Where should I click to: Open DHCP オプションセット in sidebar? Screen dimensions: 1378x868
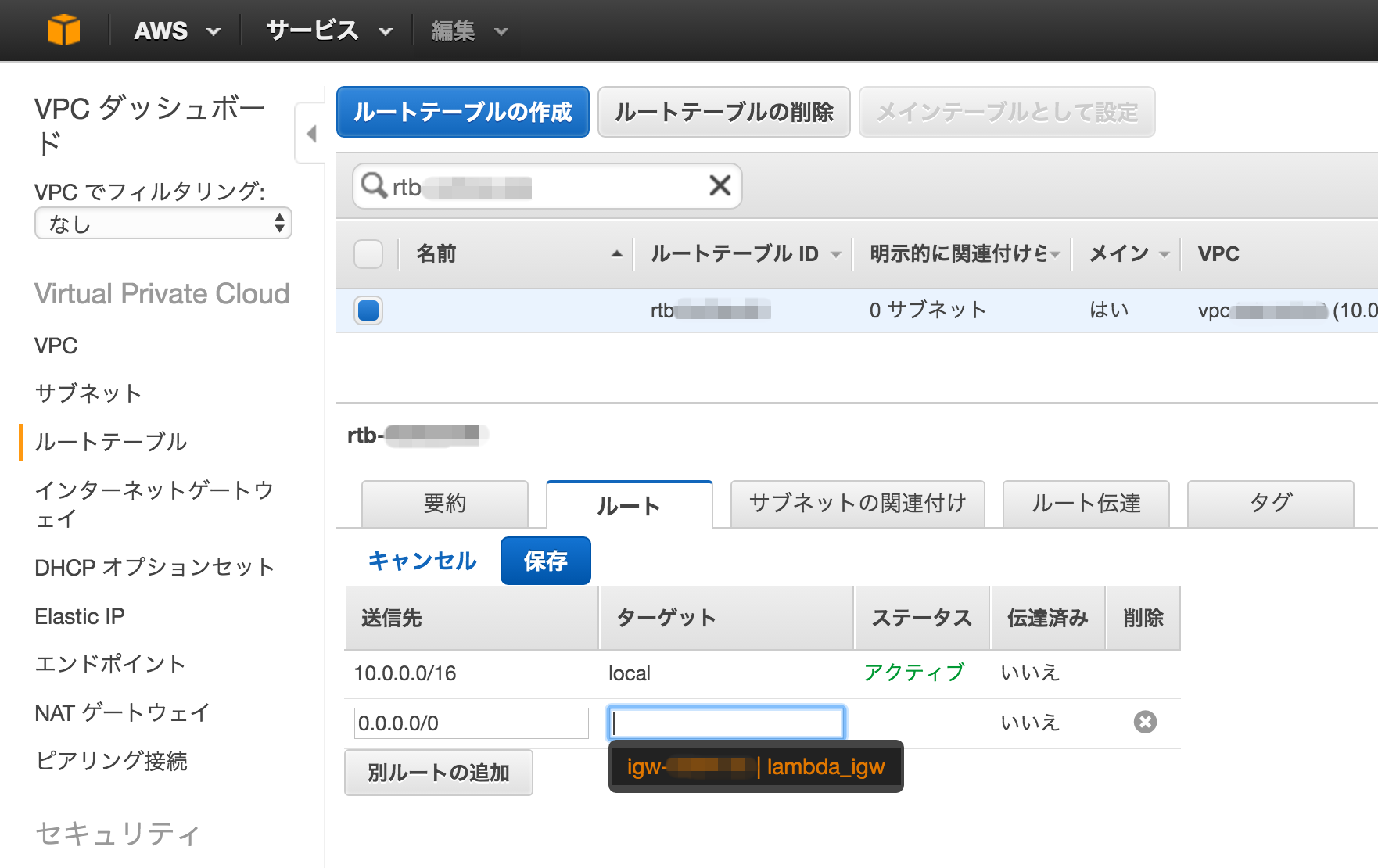155,568
